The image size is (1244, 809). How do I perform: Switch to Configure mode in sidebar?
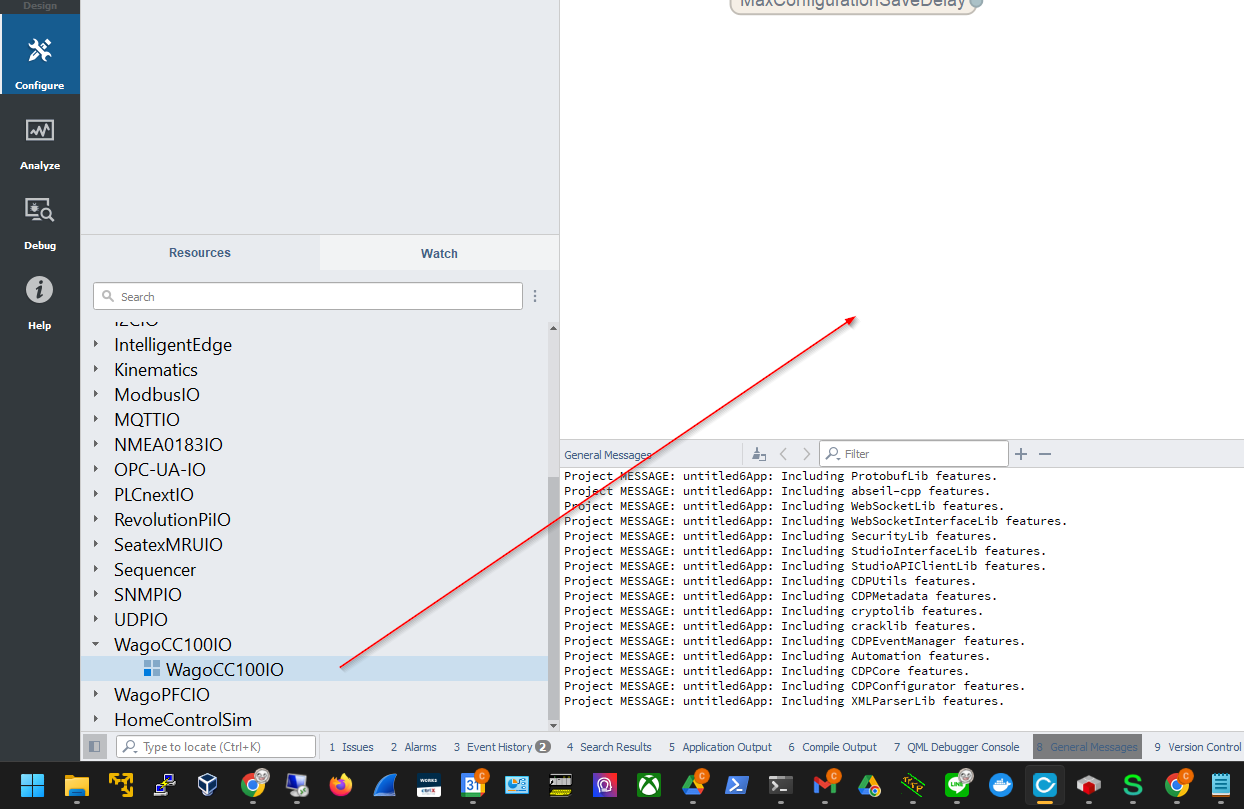(40, 56)
